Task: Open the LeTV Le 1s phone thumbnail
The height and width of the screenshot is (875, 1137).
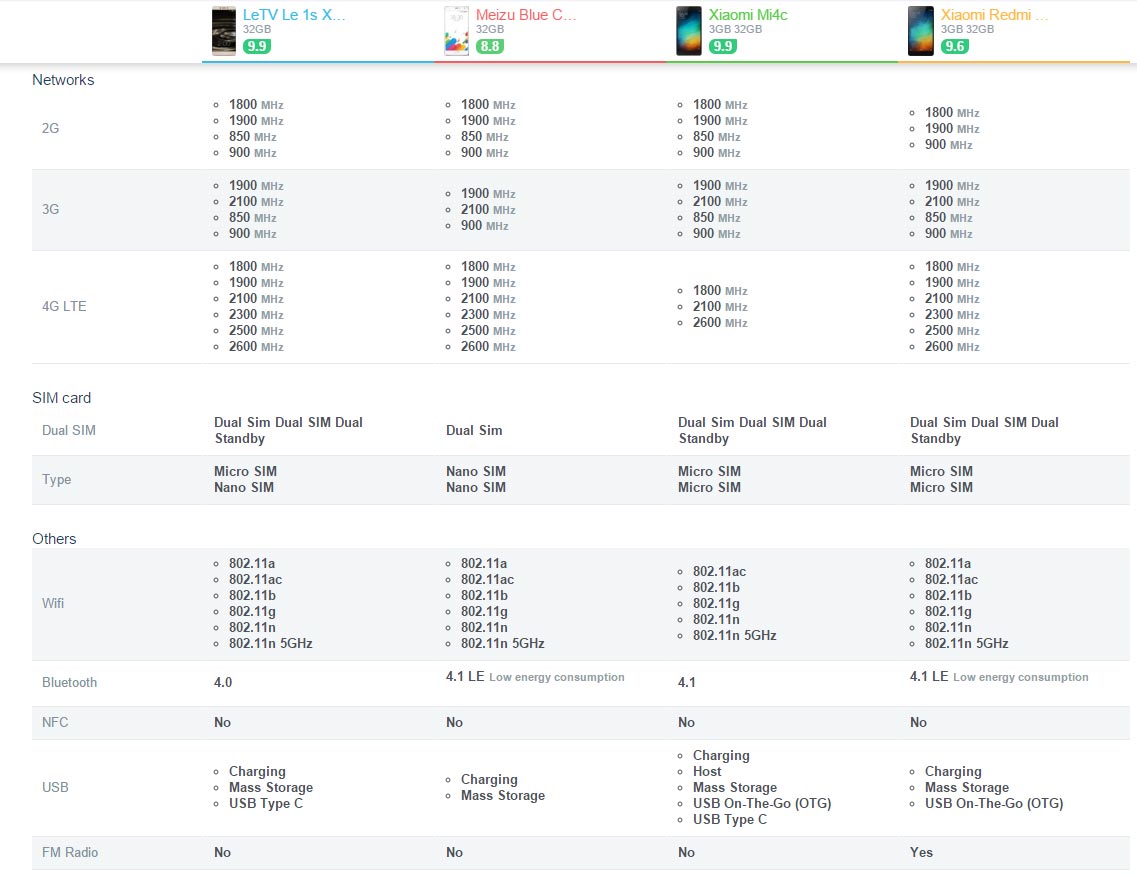Action: click(x=223, y=30)
